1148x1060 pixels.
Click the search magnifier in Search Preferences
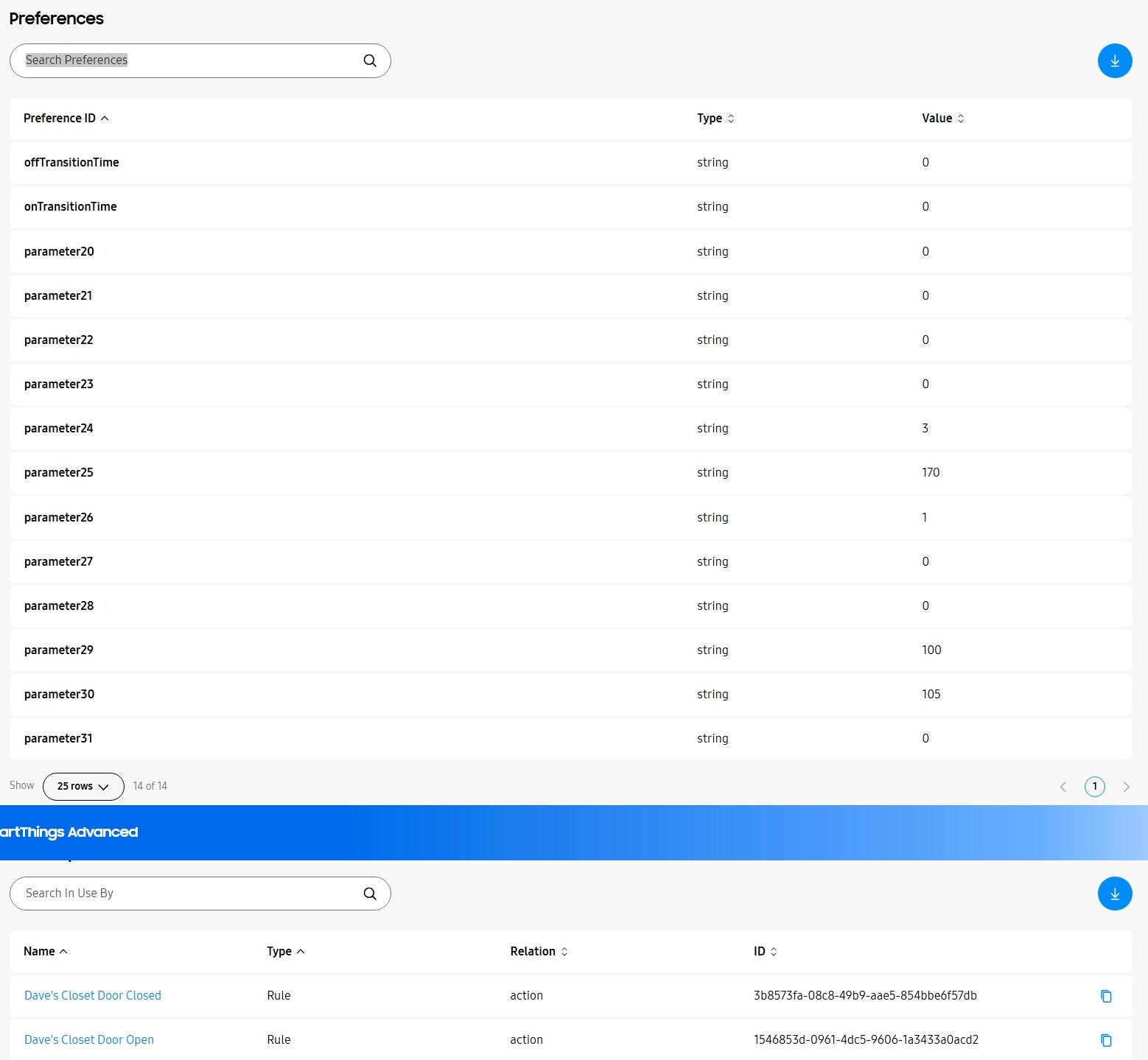370,61
